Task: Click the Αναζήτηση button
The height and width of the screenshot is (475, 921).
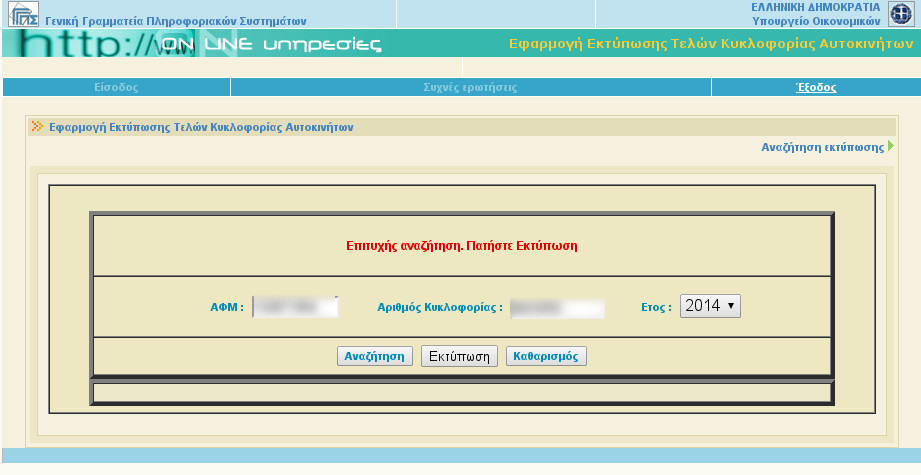Action: (375, 356)
